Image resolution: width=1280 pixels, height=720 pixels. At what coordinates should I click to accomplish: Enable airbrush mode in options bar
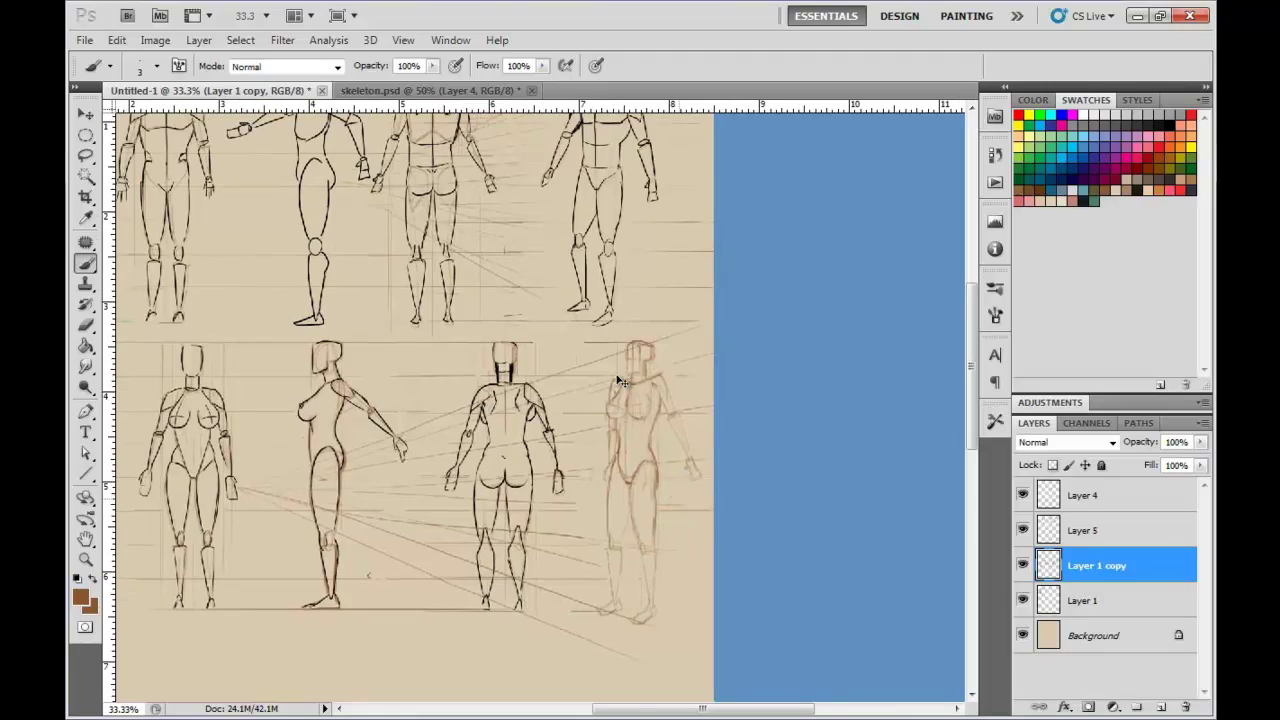pyautogui.click(x=565, y=66)
